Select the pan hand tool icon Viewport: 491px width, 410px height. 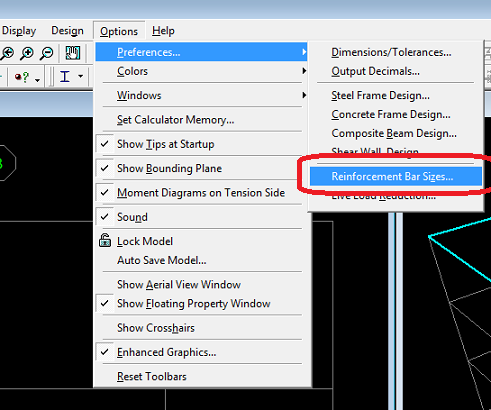coord(72,53)
